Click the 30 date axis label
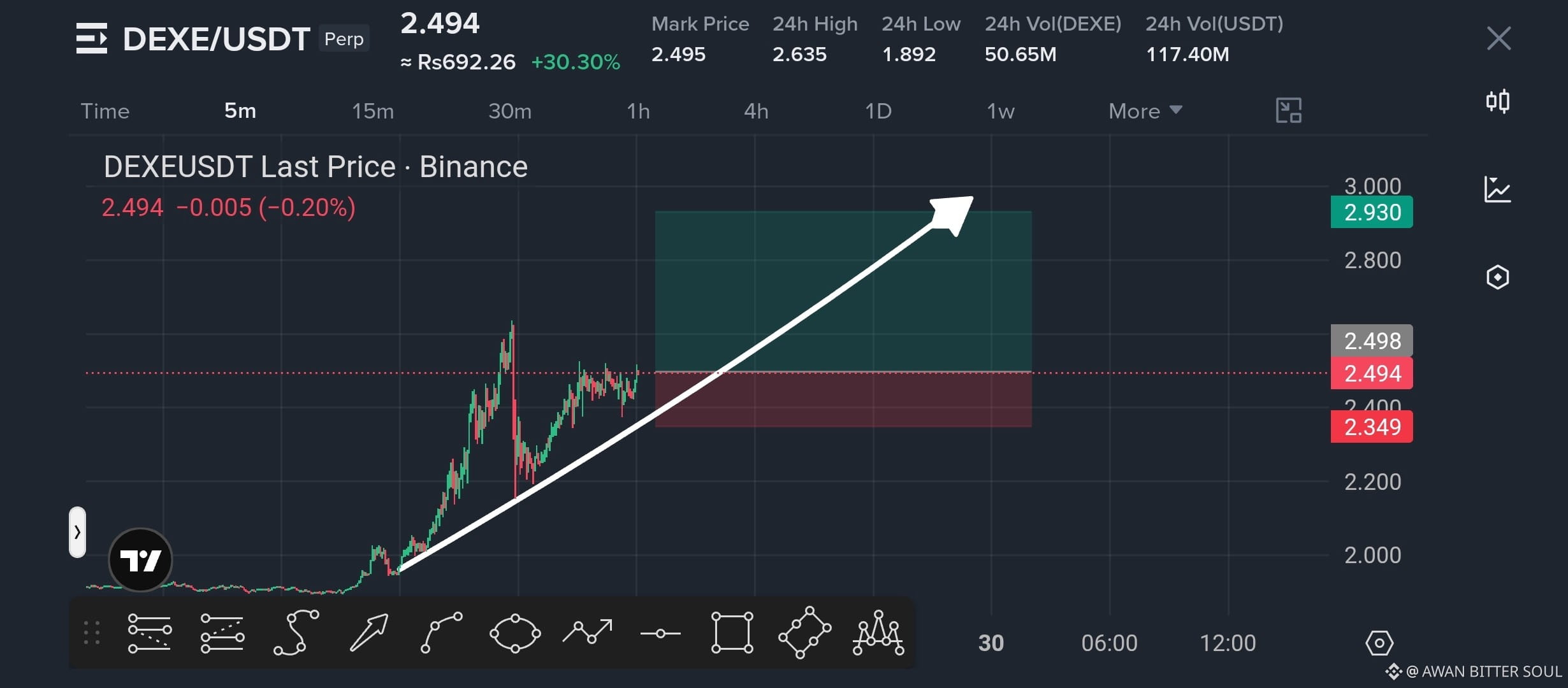Screen dimensions: 1568x688 (x=991, y=643)
